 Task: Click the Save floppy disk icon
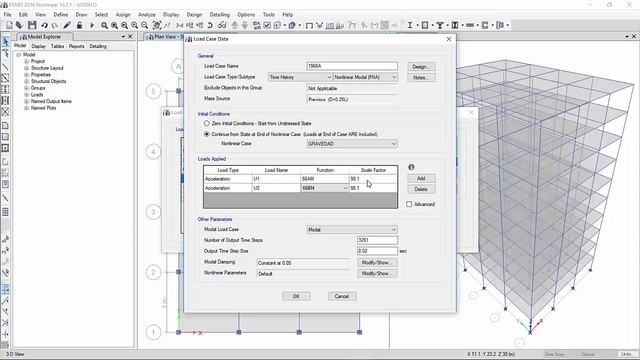32,25
